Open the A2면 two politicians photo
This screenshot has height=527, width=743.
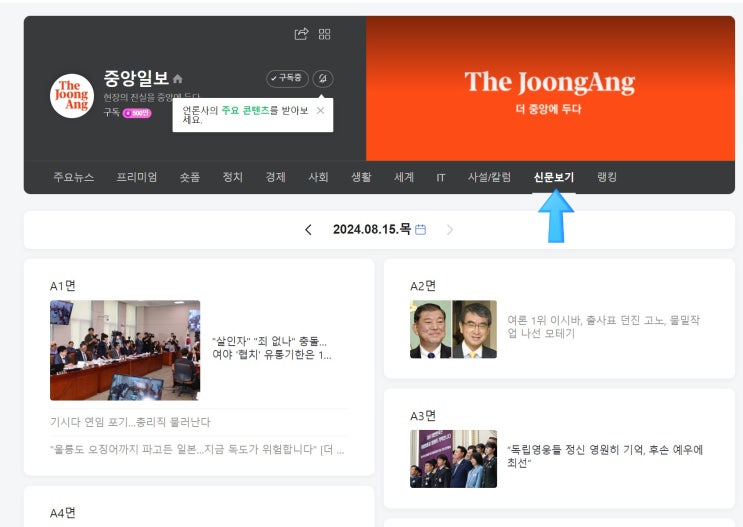click(453, 329)
